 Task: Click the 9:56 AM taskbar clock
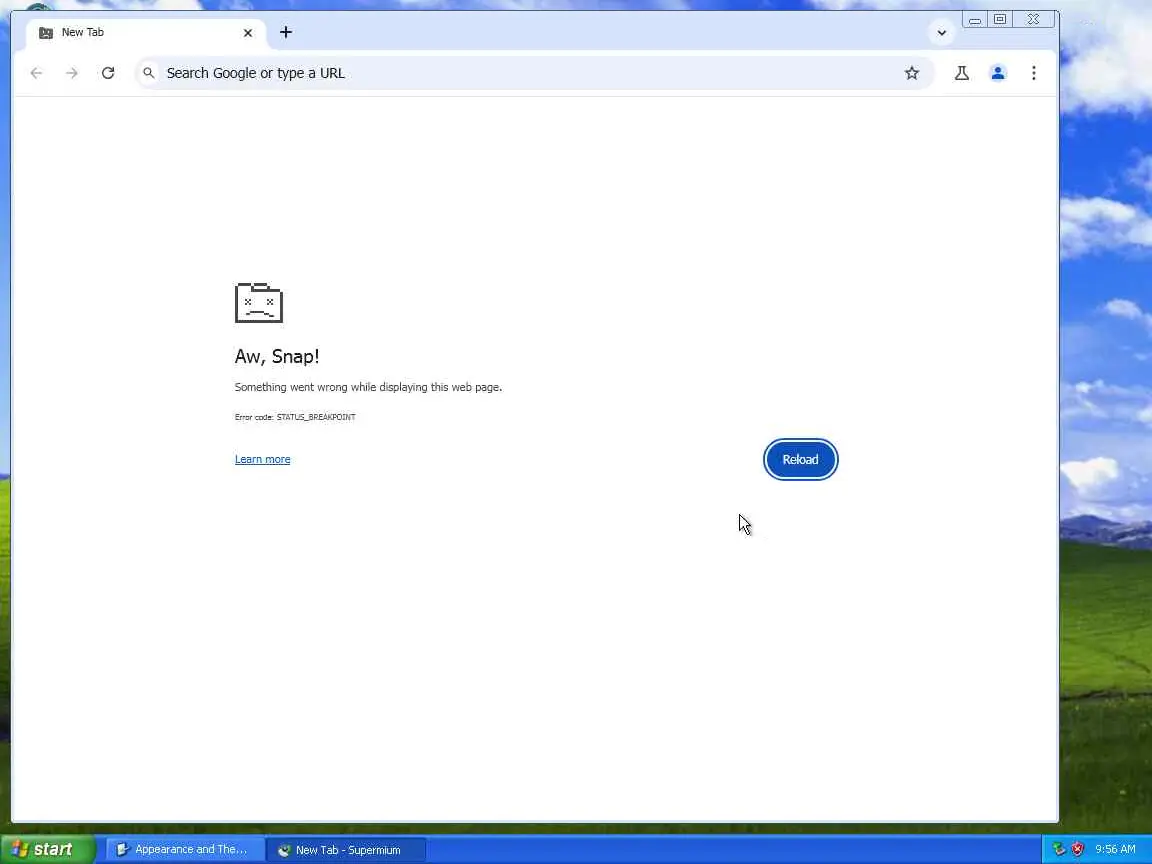point(1115,849)
